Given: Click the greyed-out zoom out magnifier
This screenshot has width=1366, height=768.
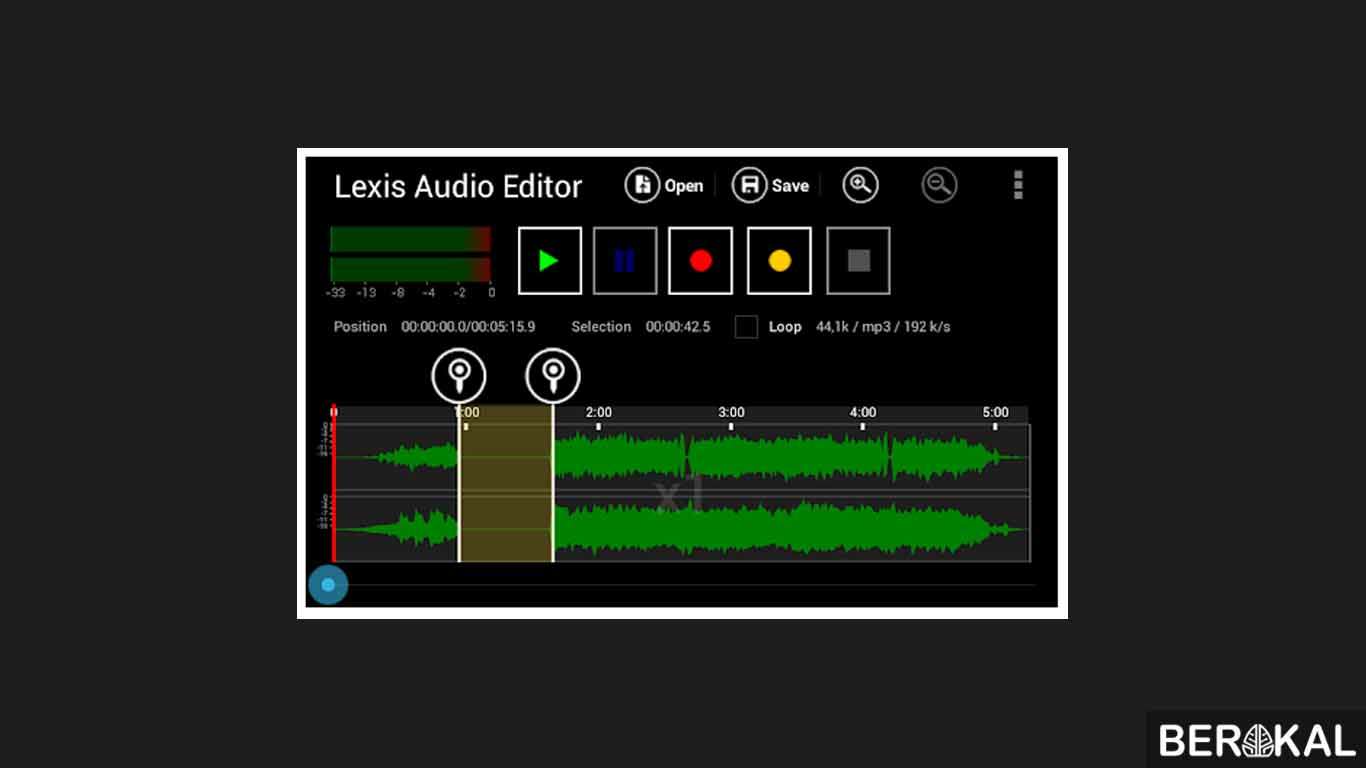Looking at the screenshot, I should tap(939, 185).
